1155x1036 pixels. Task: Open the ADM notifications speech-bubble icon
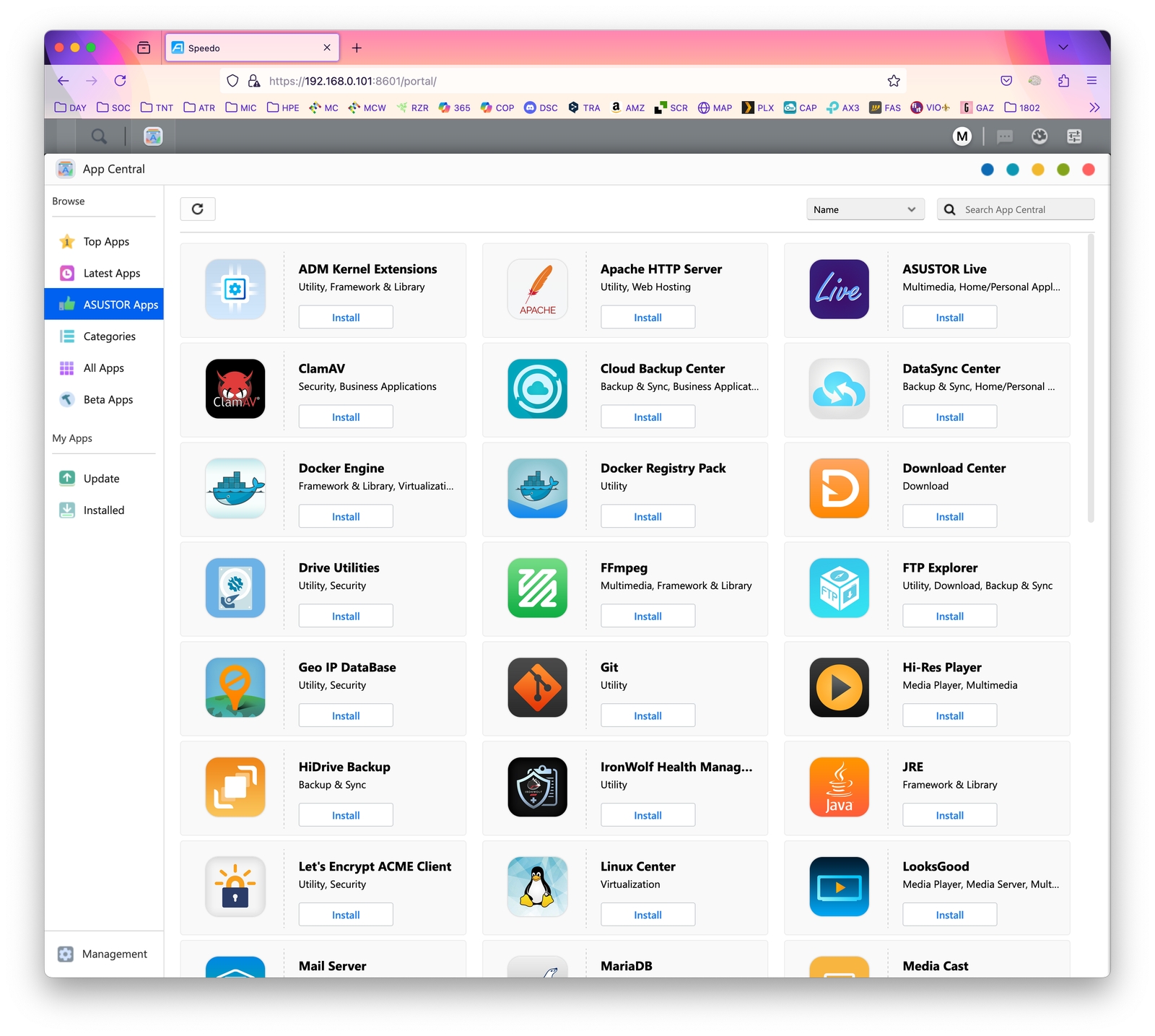pos(1005,136)
